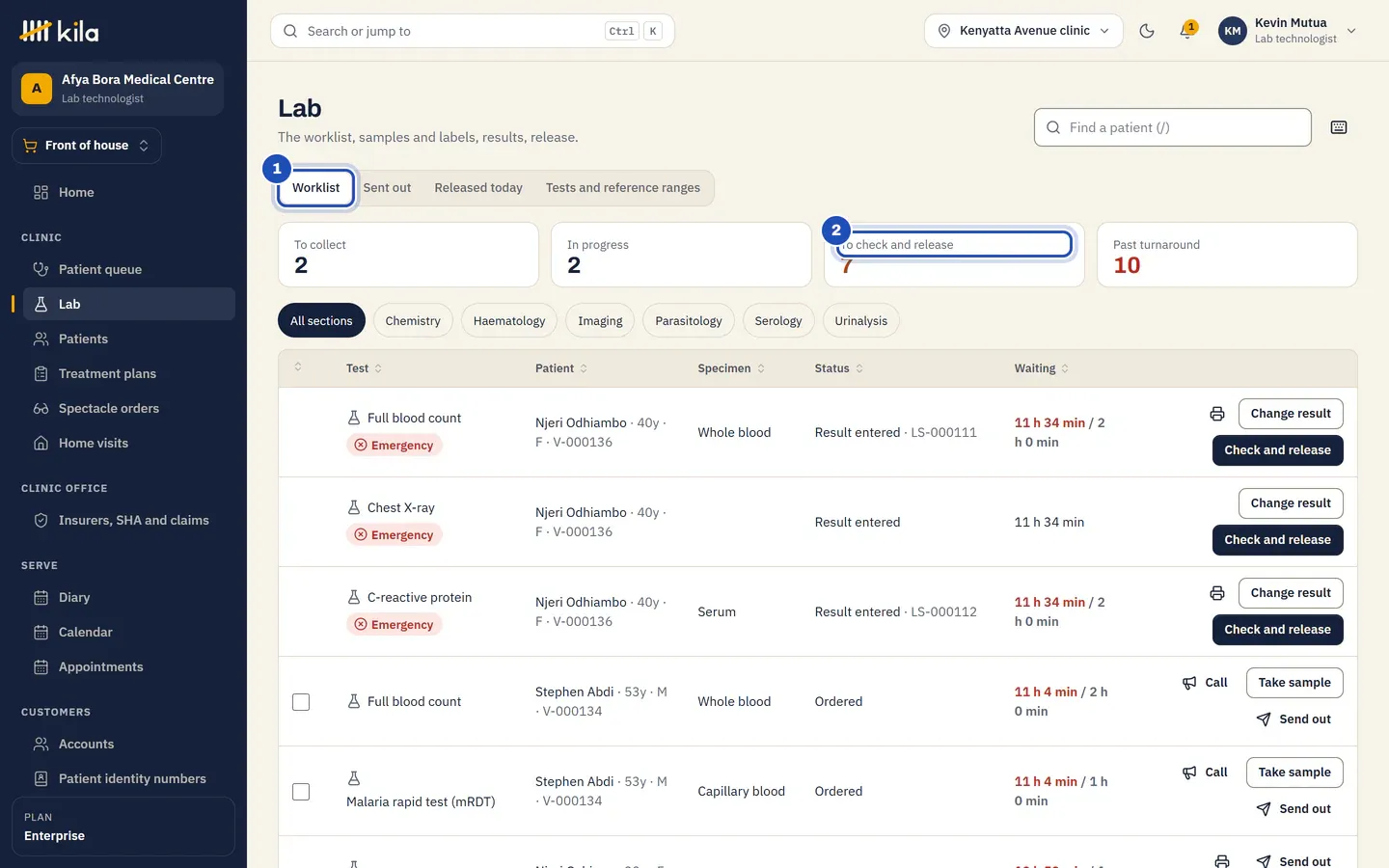Open the Released today tab
Screen dimensions: 1389x868
[478, 188]
